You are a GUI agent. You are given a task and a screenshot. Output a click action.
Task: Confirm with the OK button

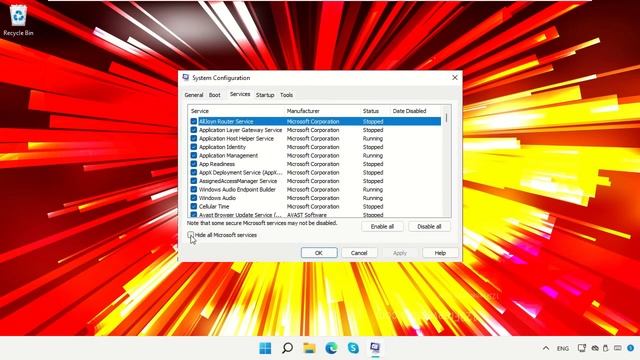[319, 253]
